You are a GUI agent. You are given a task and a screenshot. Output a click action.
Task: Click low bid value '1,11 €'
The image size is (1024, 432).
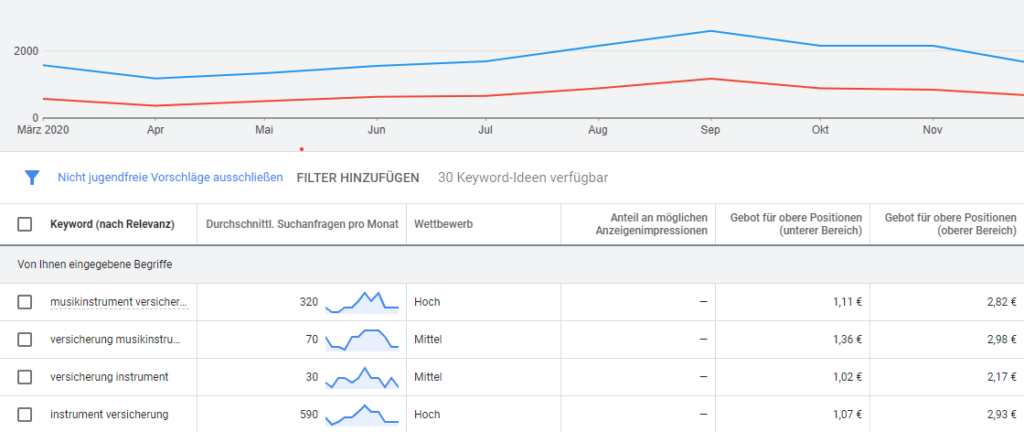click(x=849, y=302)
